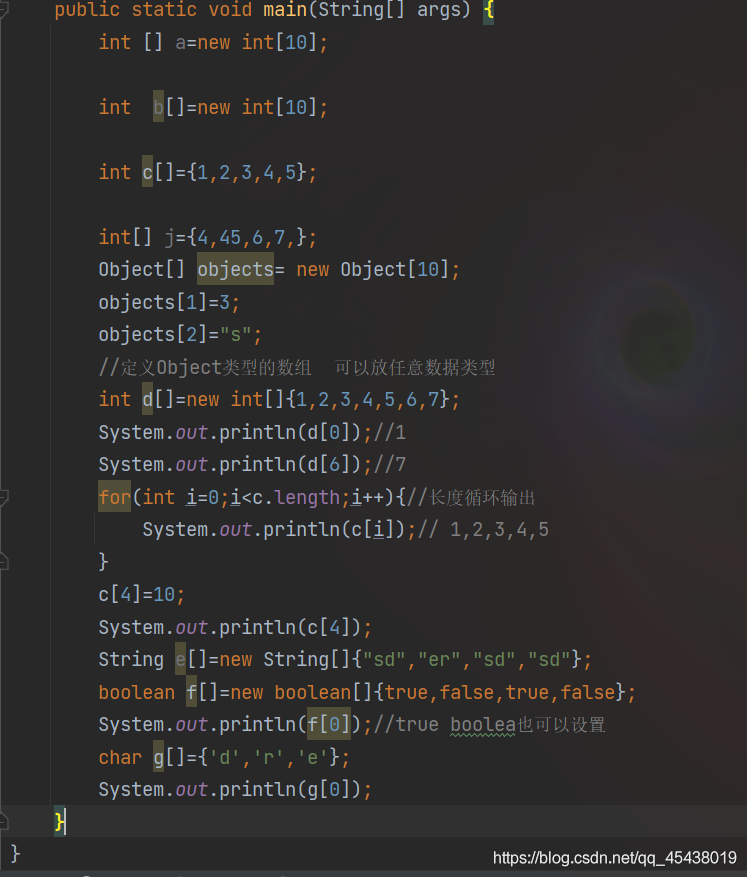747x877 pixels.
Task: Place cursor on 'int [] a=new int[10];' line
Action: click(x=213, y=43)
